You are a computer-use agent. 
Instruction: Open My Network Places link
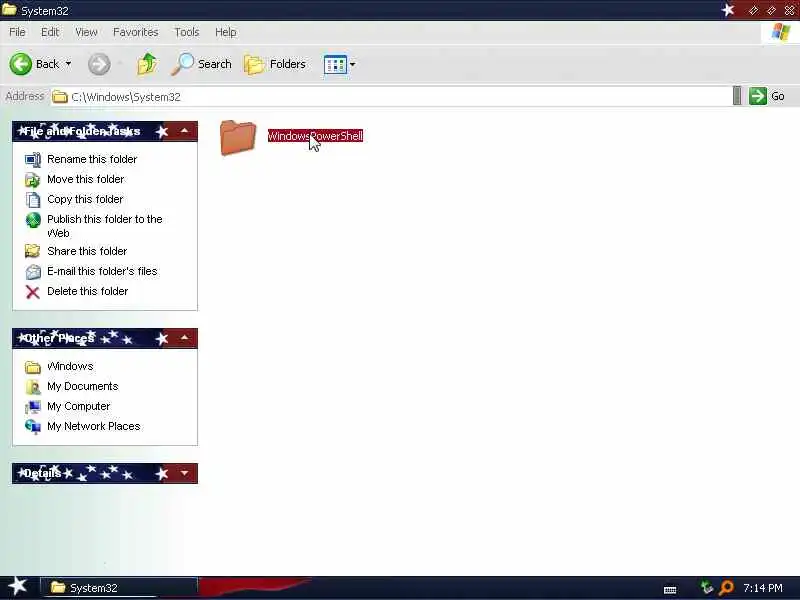[x=94, y=426]
